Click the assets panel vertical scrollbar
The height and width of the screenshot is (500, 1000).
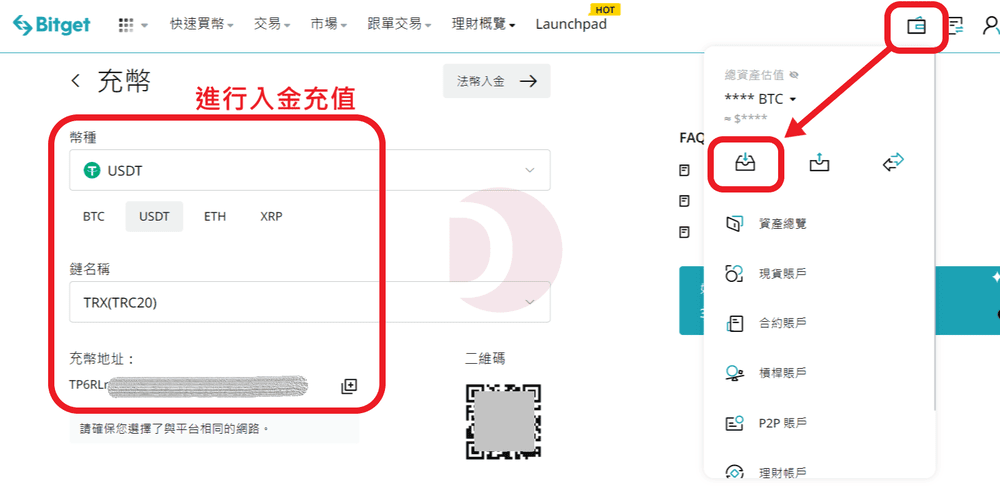tap(934, 231)
